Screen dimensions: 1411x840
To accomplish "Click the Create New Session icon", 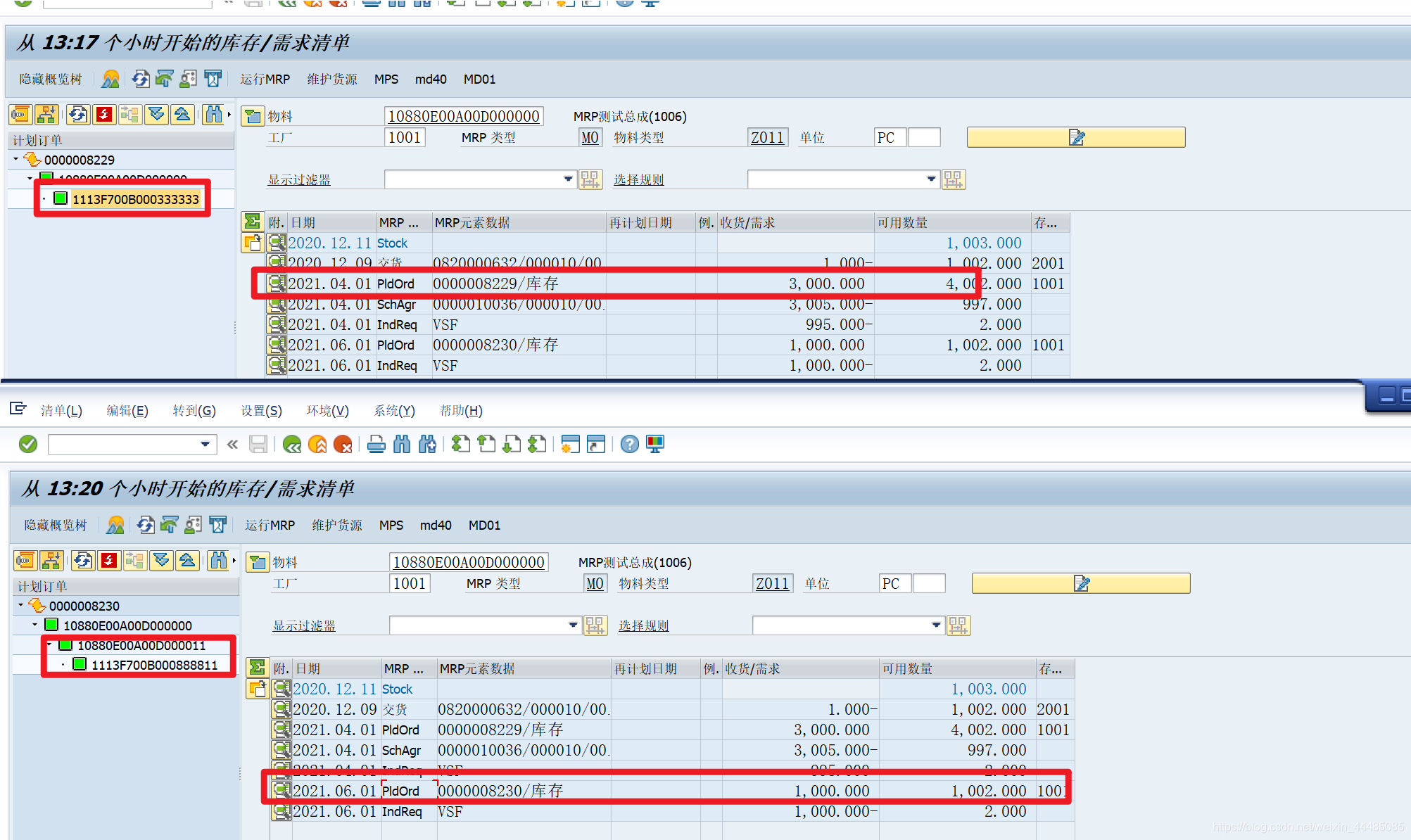I will [570, 444].
